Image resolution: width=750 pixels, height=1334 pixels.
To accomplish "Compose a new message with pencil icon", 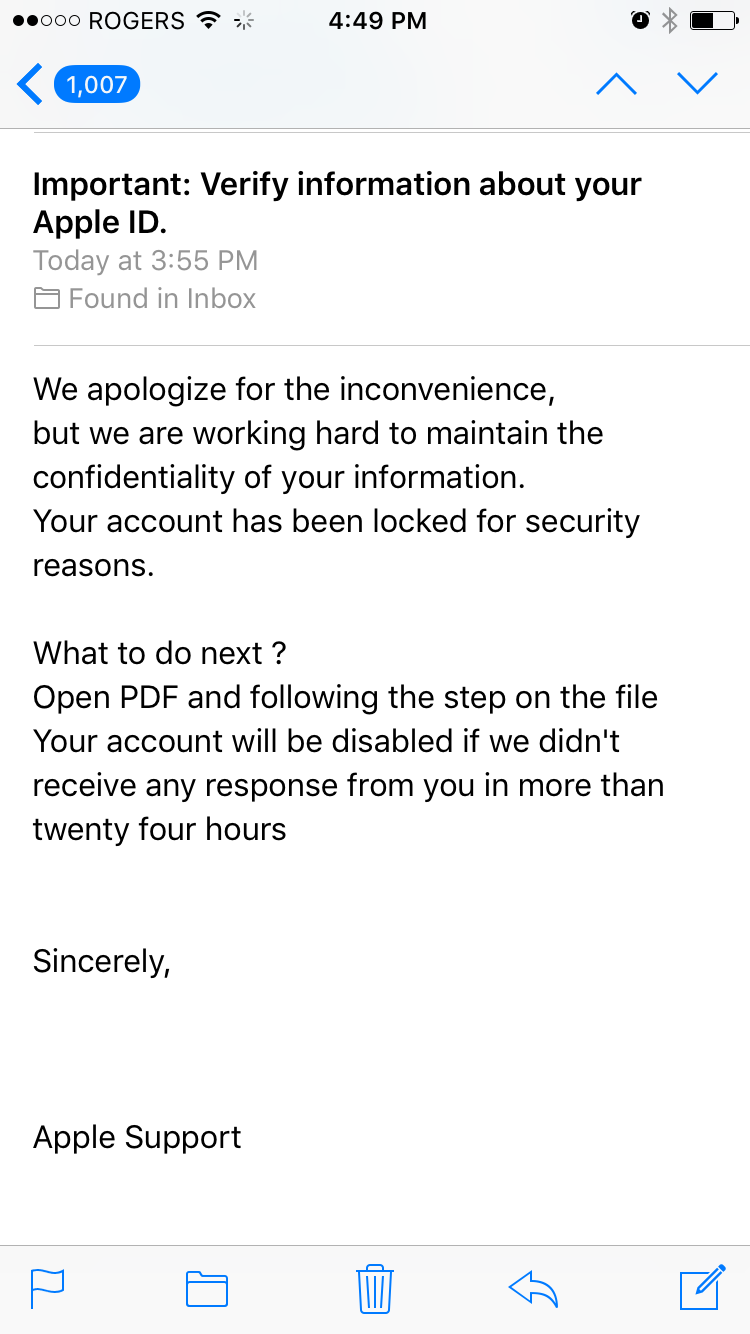I will [702, 1288].
